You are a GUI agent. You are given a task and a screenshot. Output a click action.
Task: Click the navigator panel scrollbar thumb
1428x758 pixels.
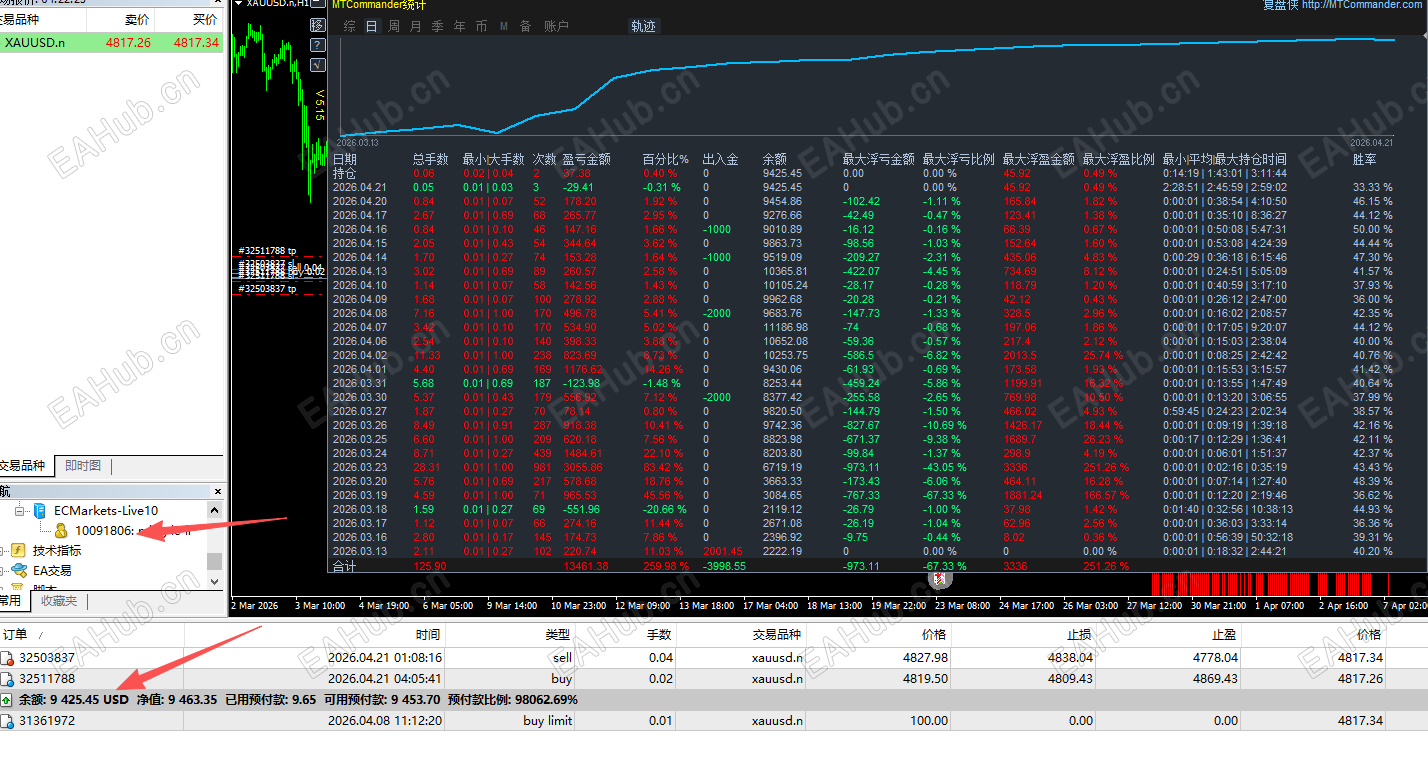(214, 561)
